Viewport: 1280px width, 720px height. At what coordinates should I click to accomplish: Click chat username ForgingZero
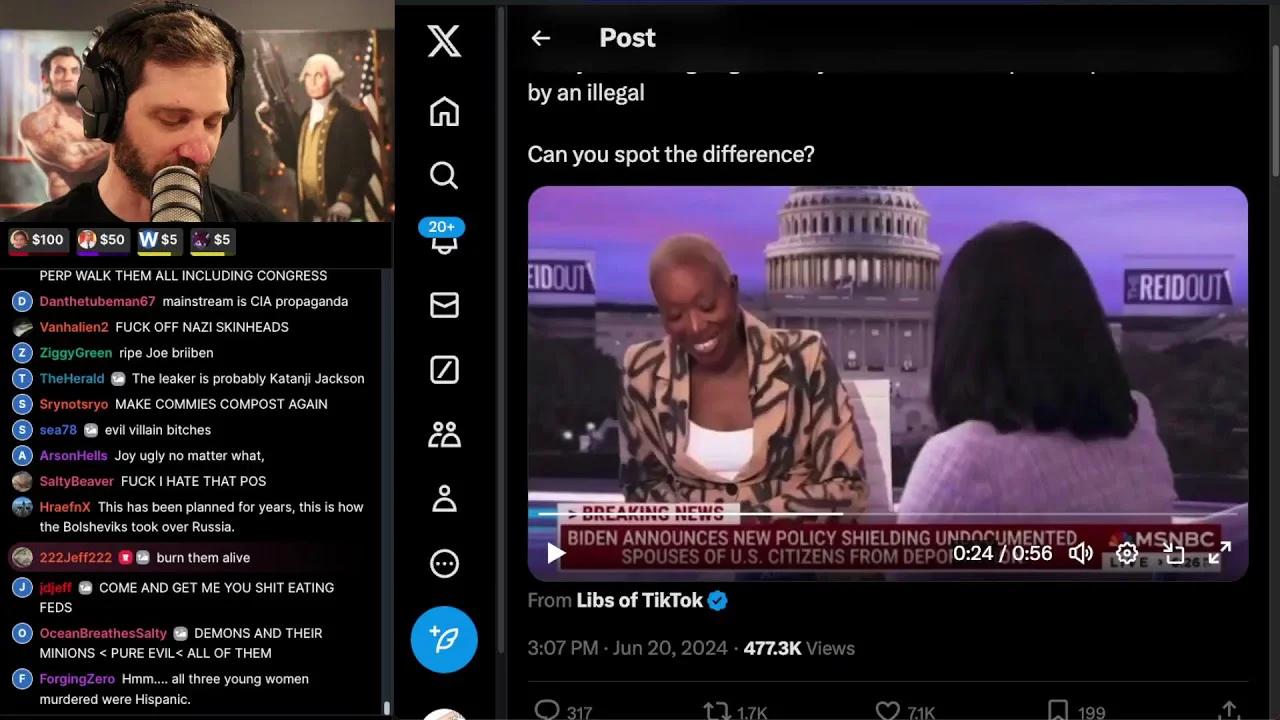click(x=77, y=679)
